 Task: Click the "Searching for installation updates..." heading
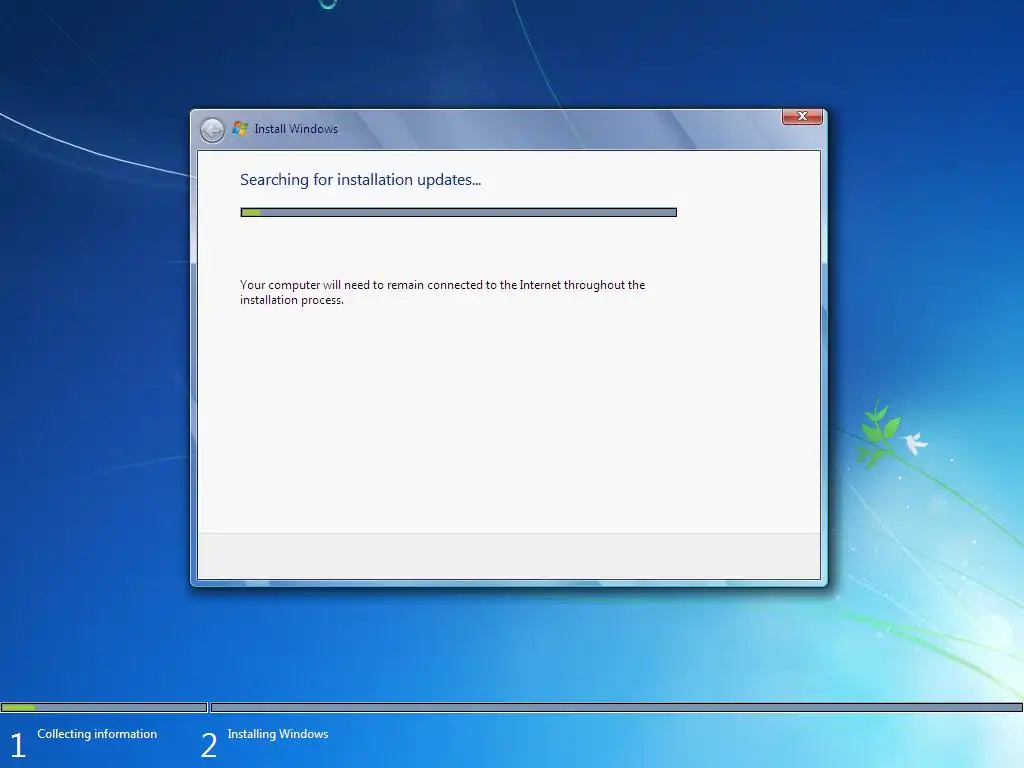click(360, 180)
